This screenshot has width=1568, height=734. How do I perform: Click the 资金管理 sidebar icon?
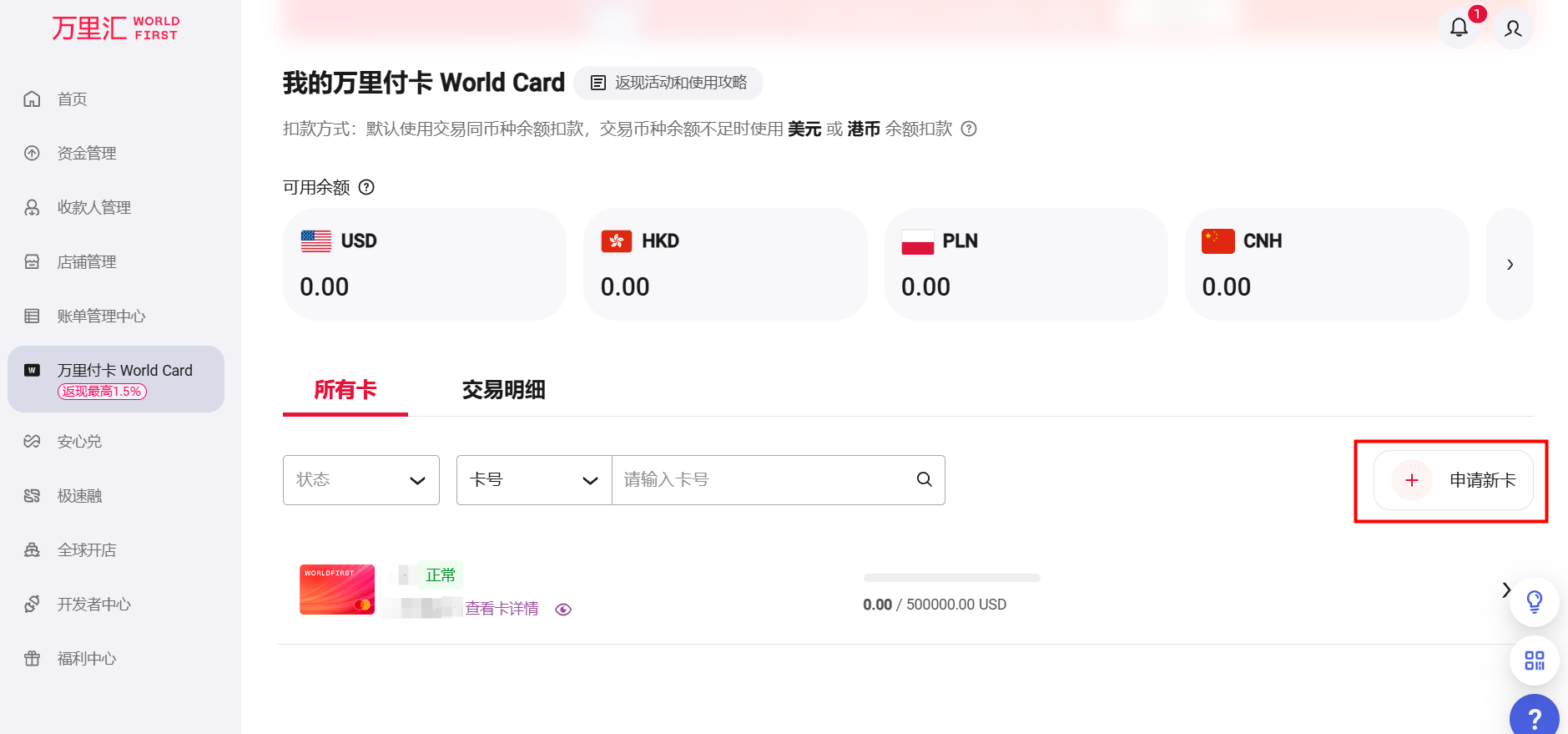point(32,153)
